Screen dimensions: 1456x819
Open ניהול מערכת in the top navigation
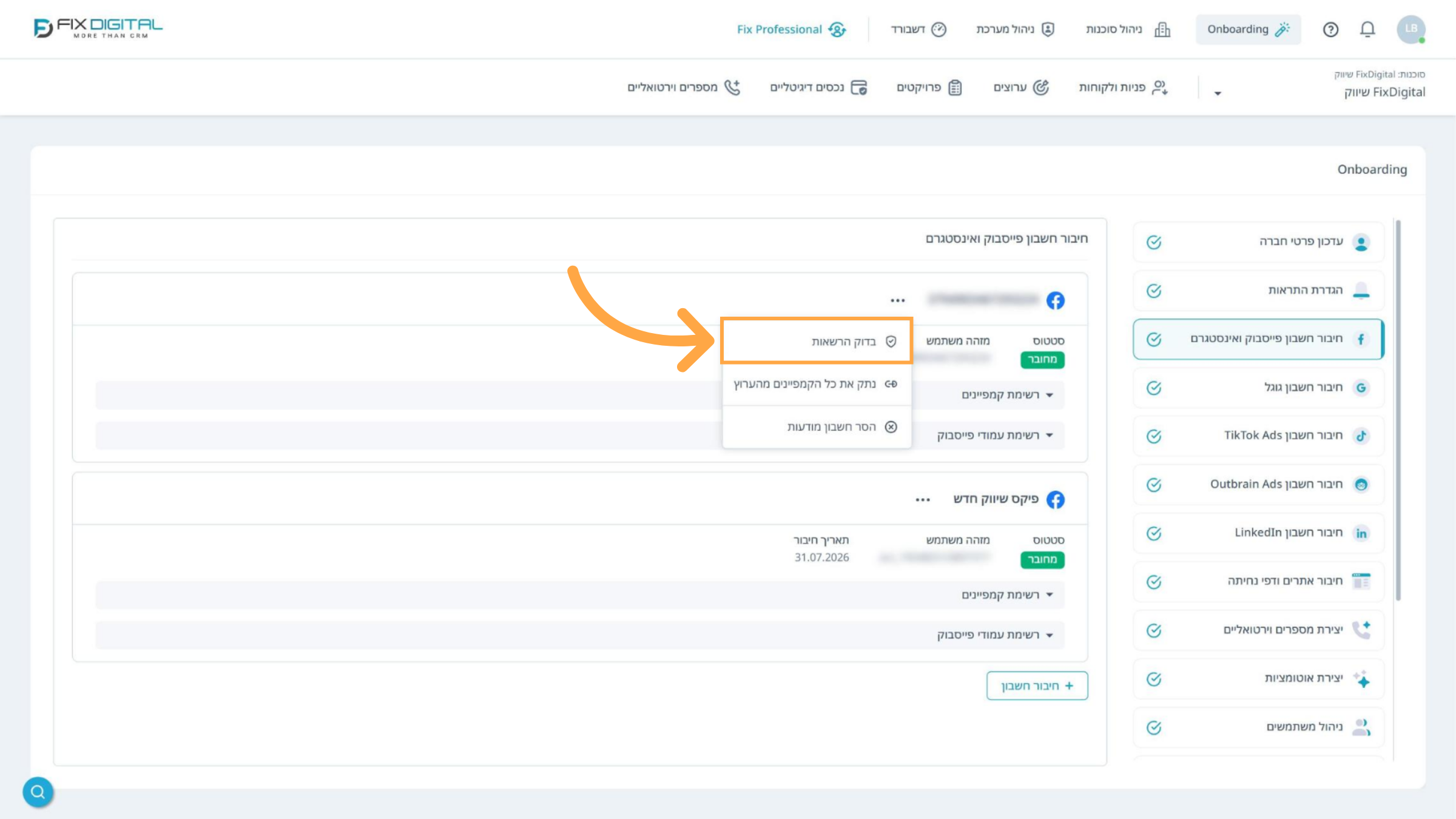(1016, 29)
